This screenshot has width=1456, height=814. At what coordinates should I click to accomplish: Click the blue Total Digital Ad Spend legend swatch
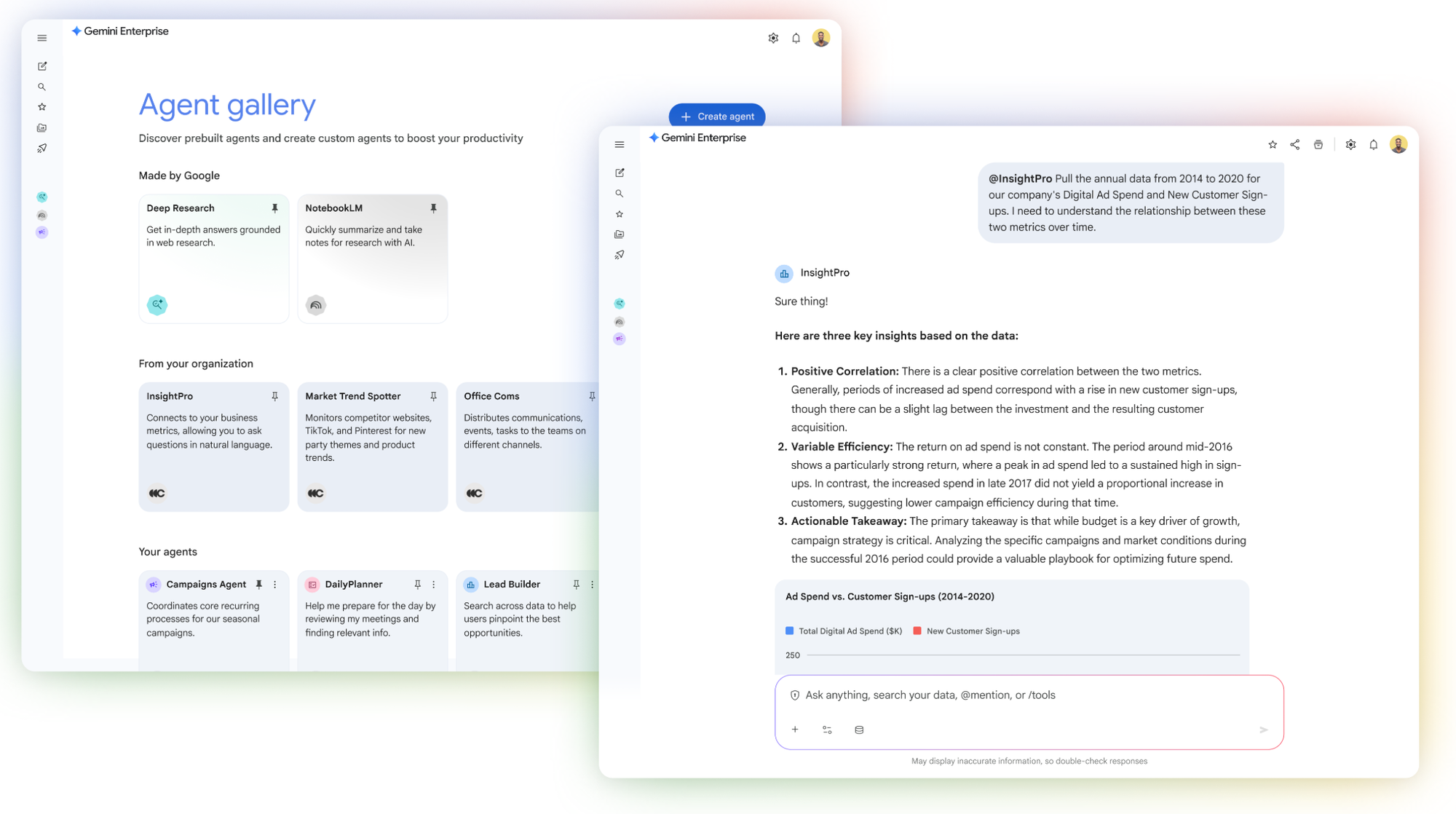(x=789, y=631)
